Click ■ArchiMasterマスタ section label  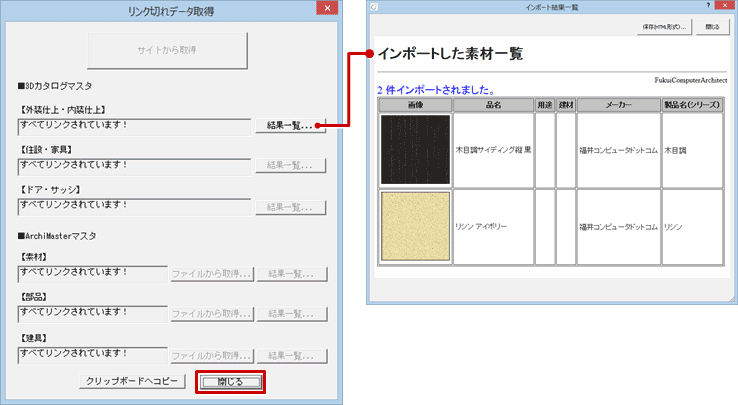57,235
